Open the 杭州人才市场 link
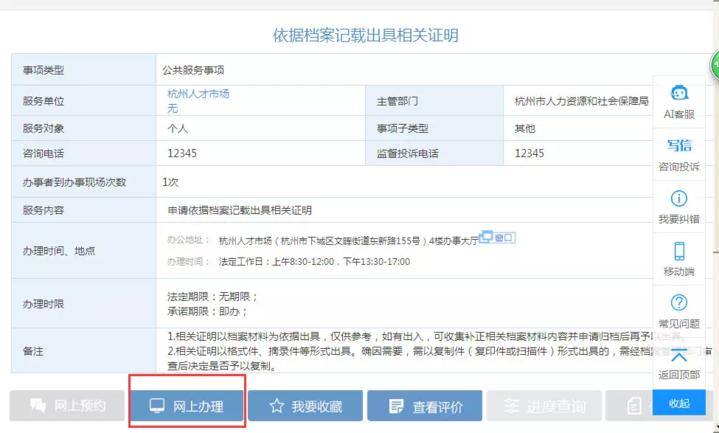This screenshot has height=433, width=719. point(198,94)
